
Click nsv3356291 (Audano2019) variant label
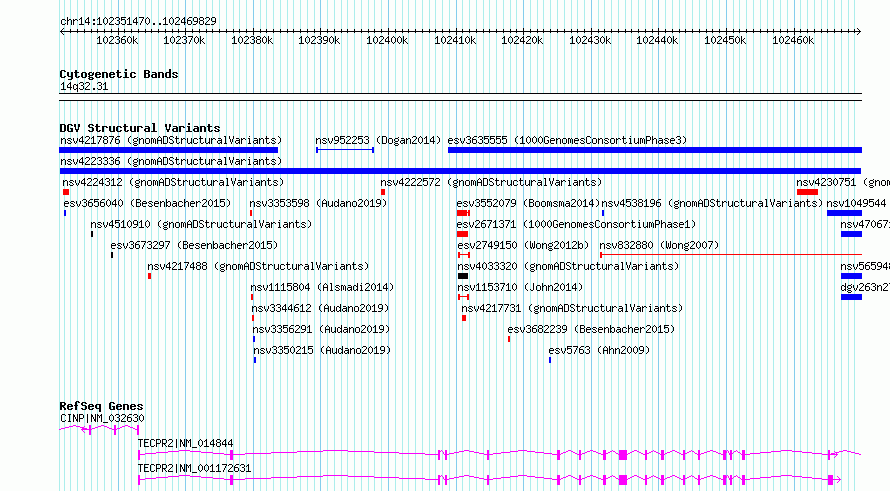(x=321, y=329)
